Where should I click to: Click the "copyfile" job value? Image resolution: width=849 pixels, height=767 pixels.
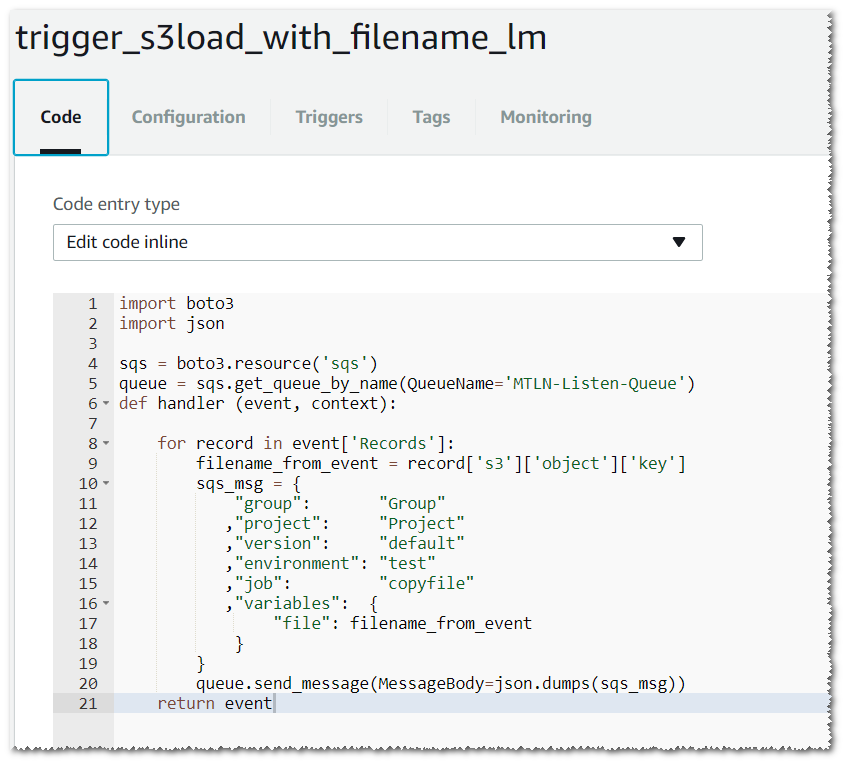(426, 584)
